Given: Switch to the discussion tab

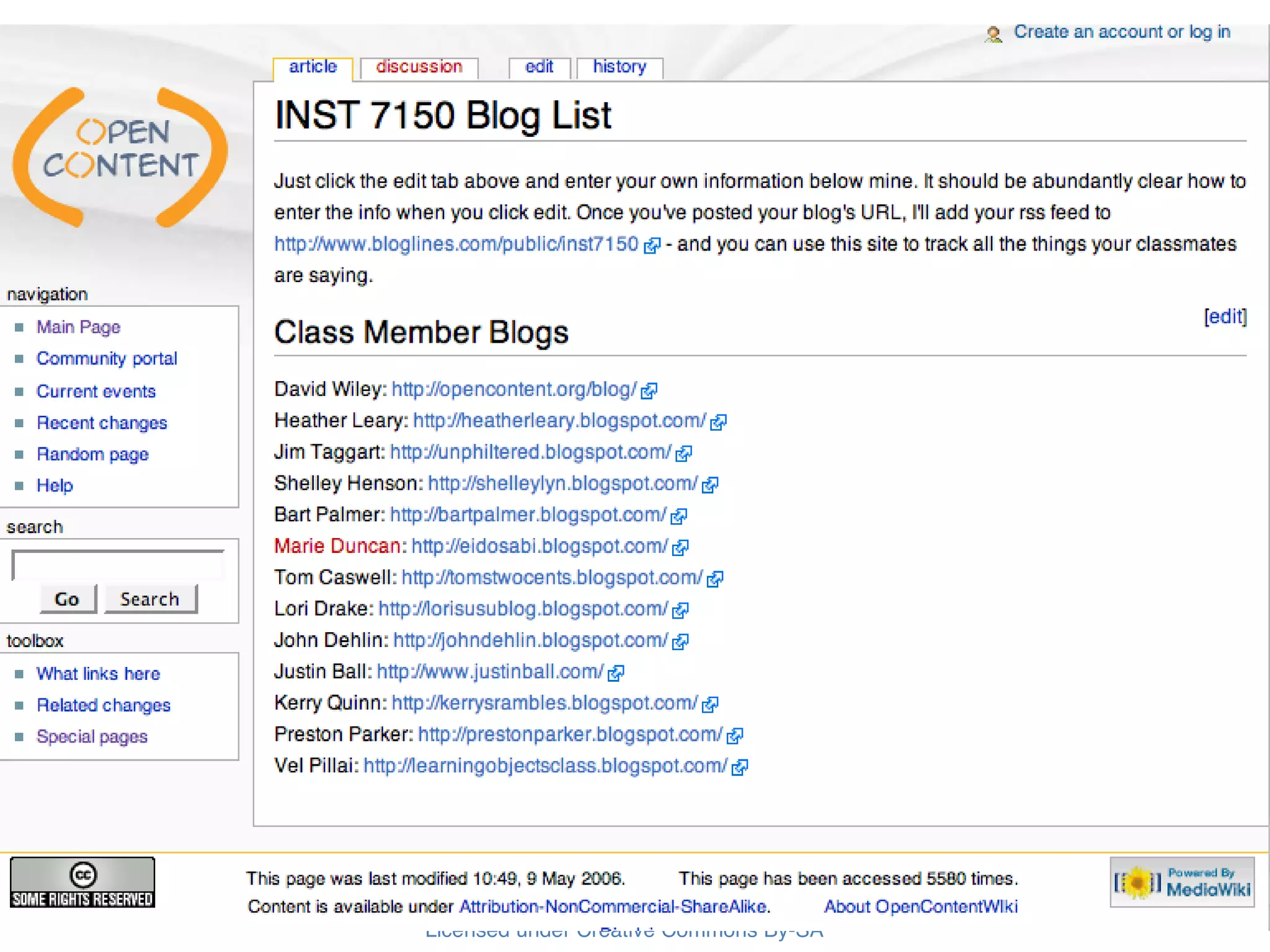Looking at the screenshot, I should (419, 67).
